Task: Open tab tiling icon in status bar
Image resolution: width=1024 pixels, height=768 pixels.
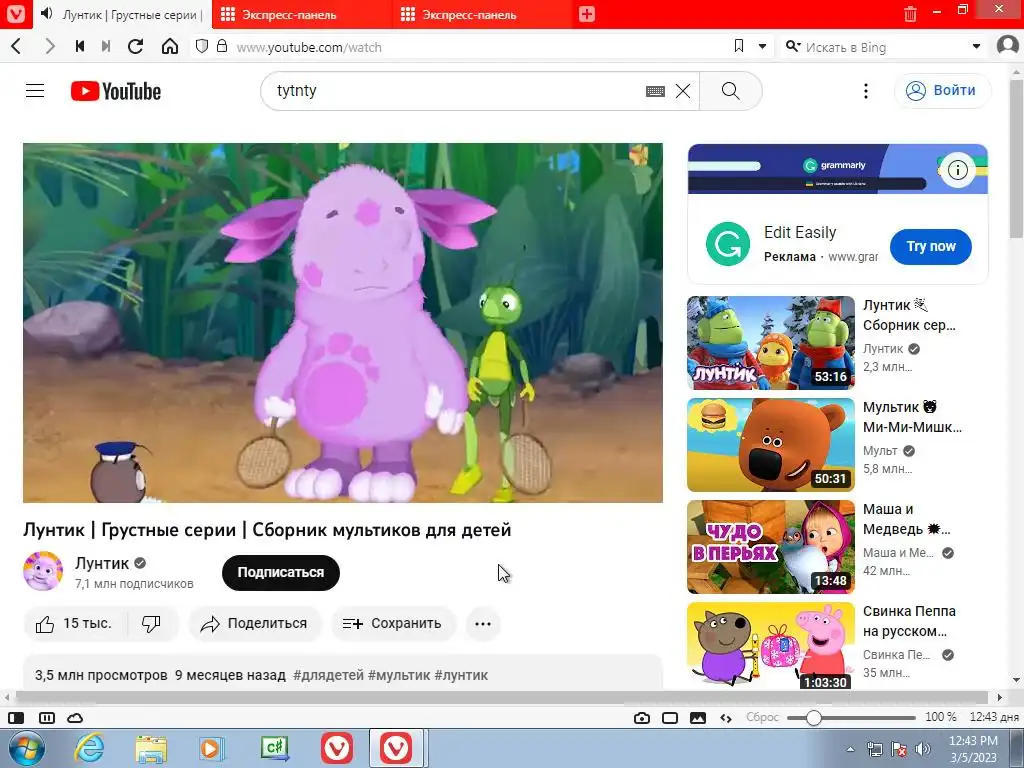Action: pyautogui.click(x=47, y=718)
